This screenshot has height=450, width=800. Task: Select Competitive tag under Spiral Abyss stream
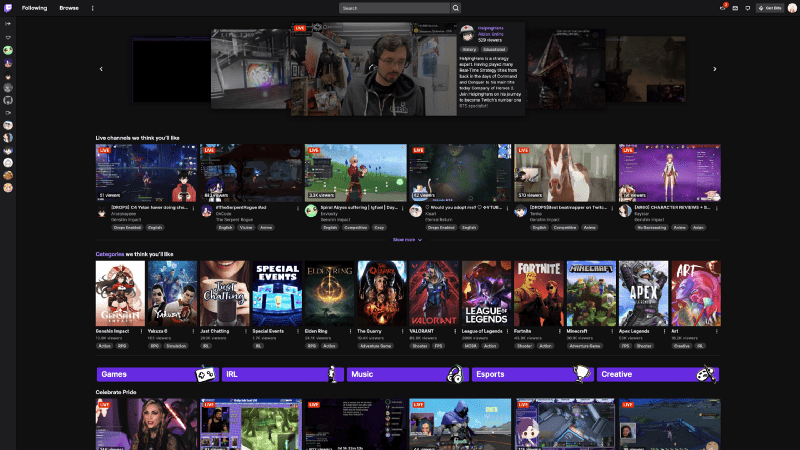[x=355, y=228]
